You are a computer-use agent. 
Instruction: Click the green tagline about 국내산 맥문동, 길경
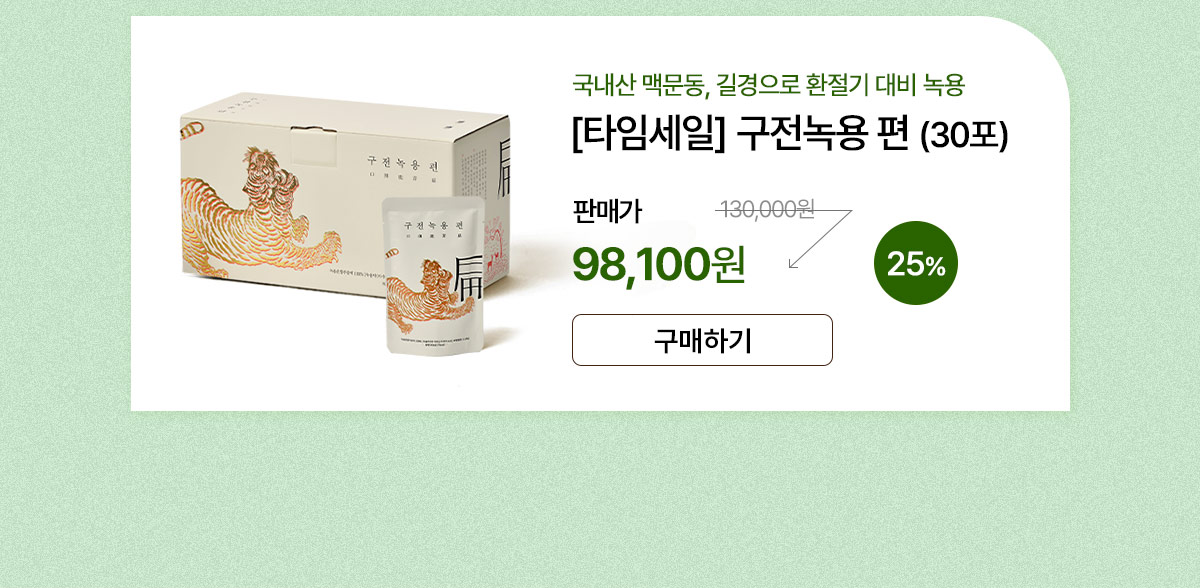768,85
